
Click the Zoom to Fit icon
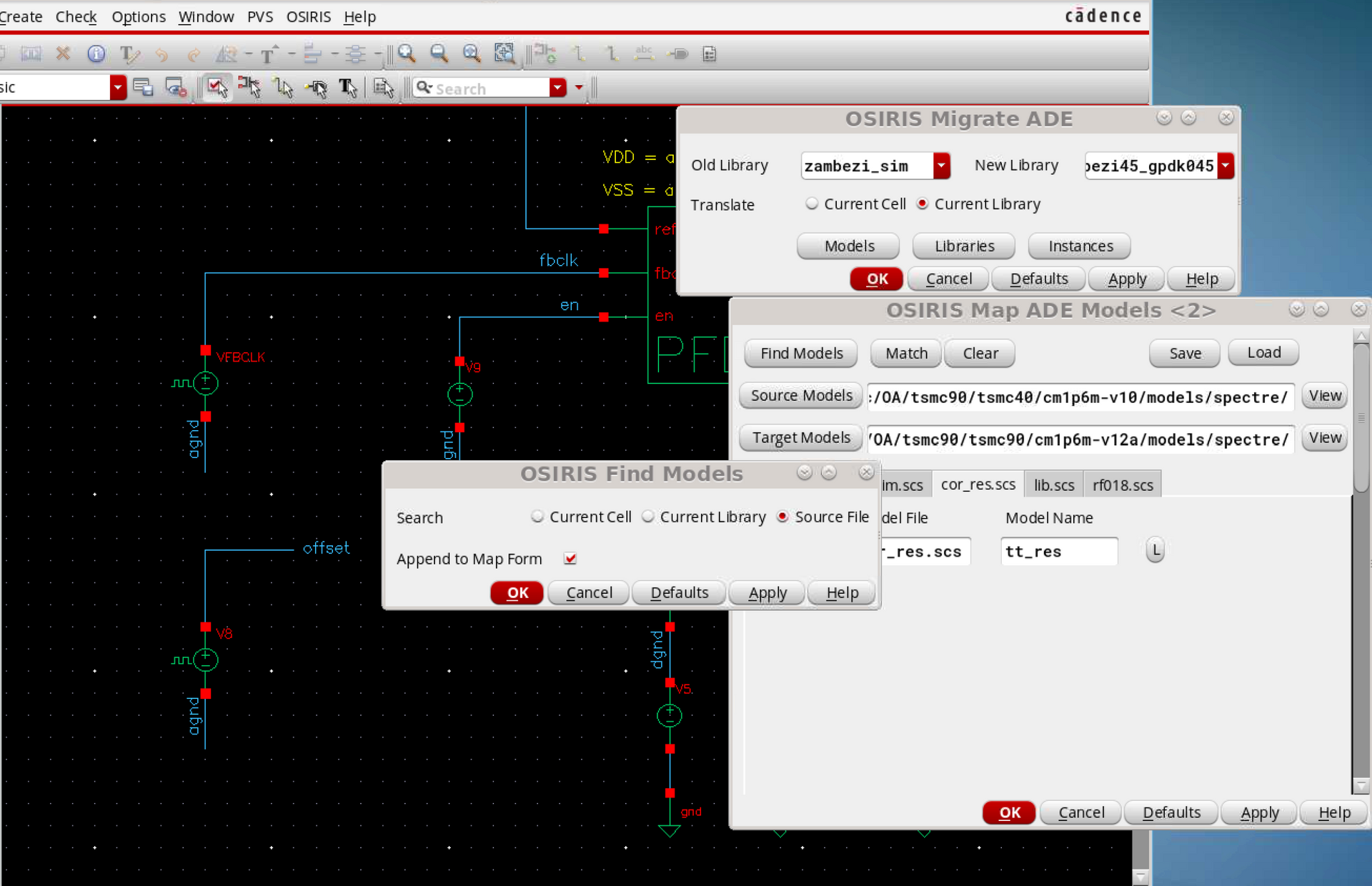point(472,54)
